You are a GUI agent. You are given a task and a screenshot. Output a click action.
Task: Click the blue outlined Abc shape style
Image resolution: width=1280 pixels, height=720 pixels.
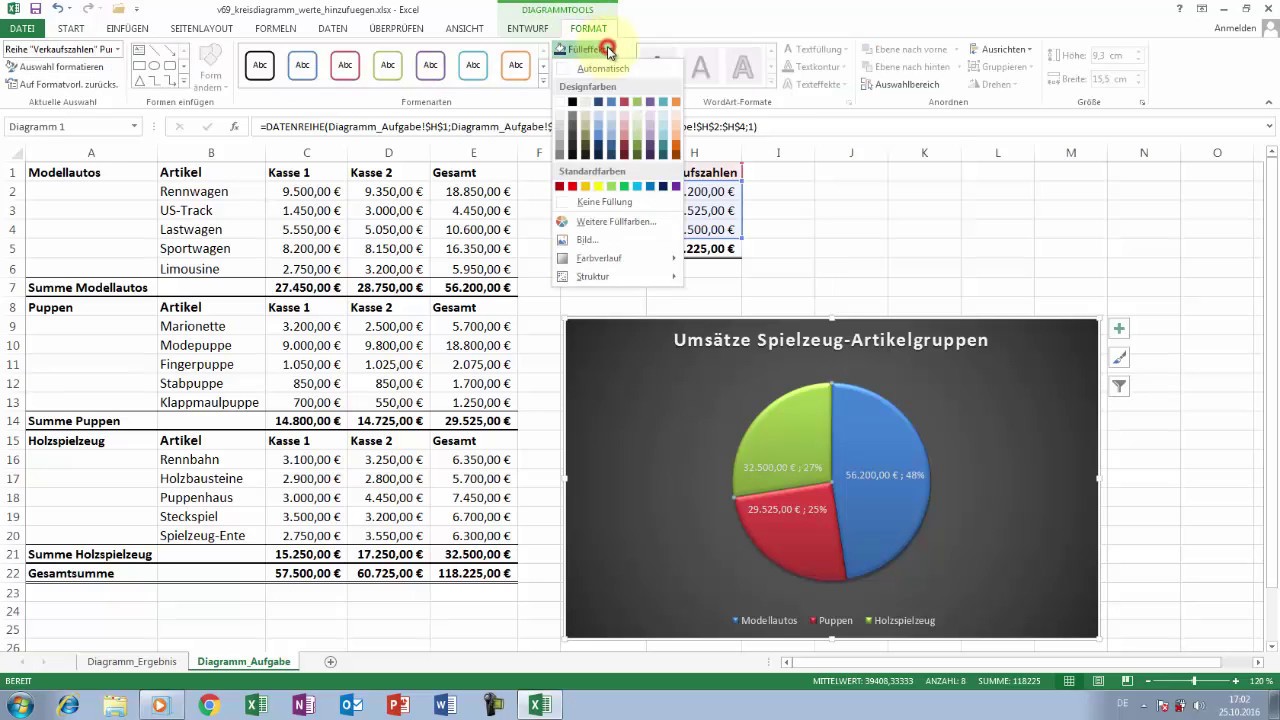[302, 65]
